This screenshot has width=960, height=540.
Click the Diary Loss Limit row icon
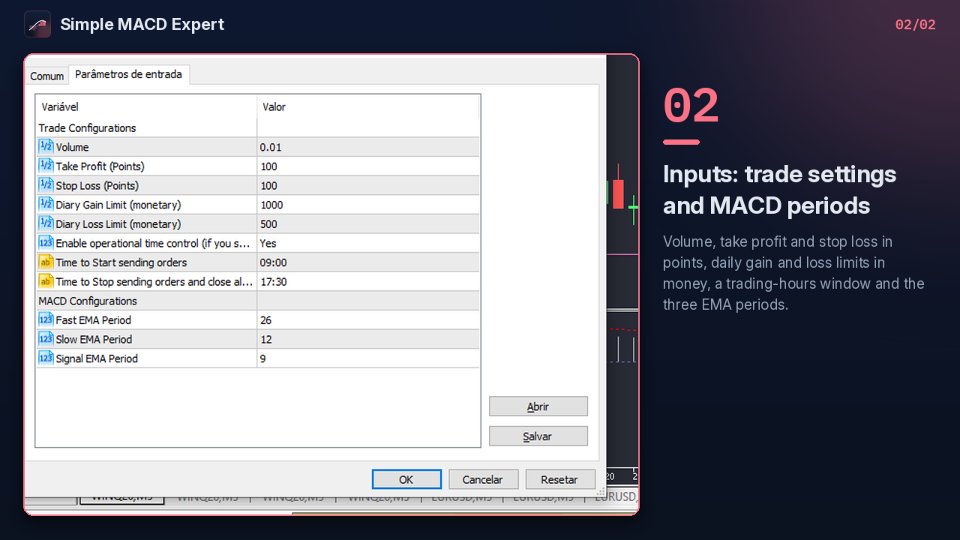tap(46, 223)
